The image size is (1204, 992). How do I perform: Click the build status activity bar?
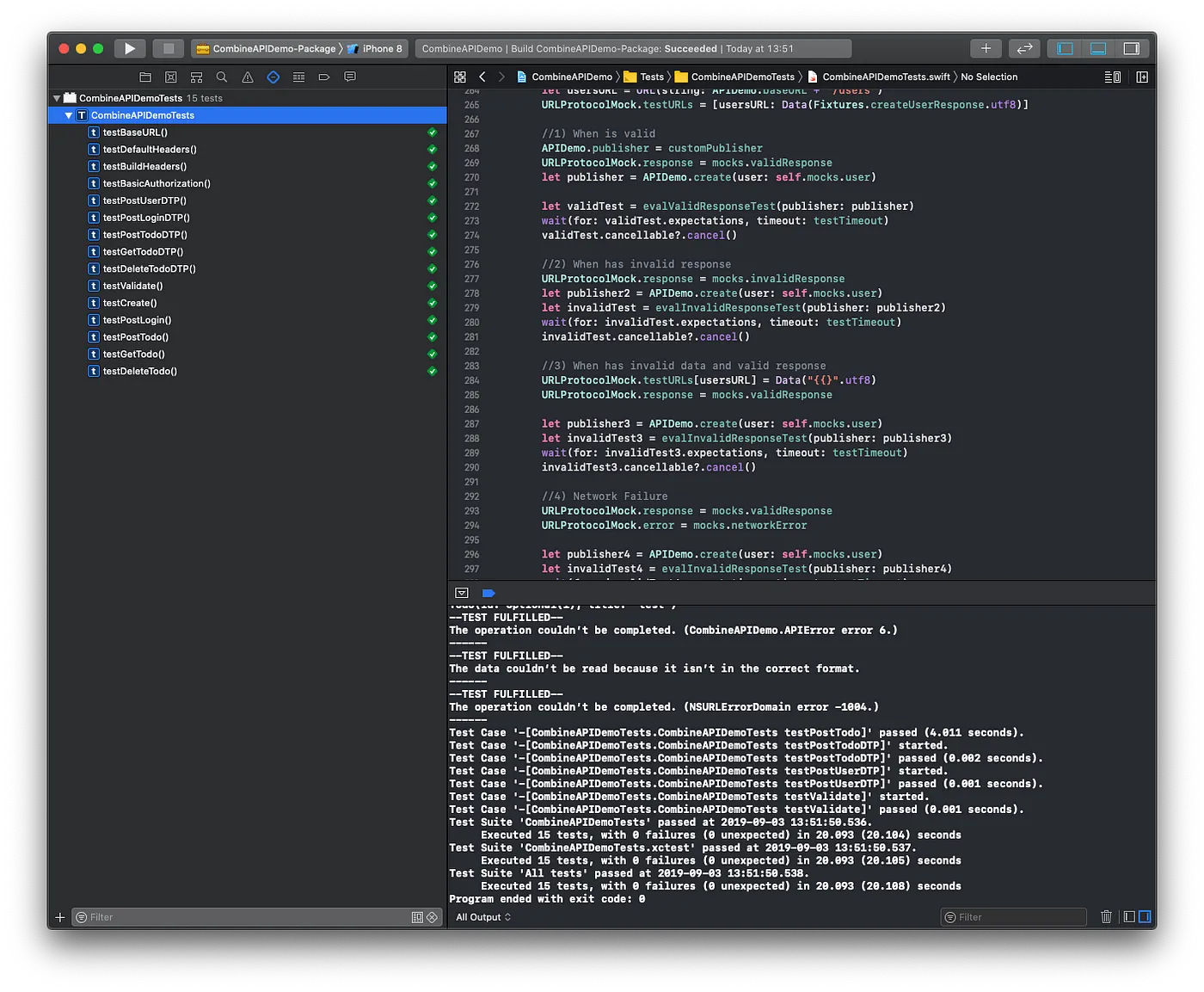pos(633,49)
